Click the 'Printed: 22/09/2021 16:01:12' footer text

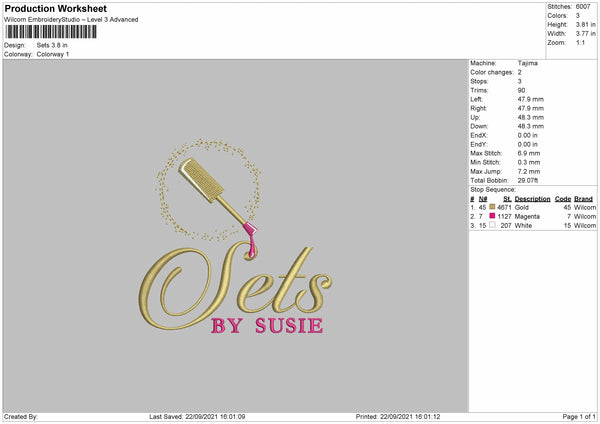point(398,416)
